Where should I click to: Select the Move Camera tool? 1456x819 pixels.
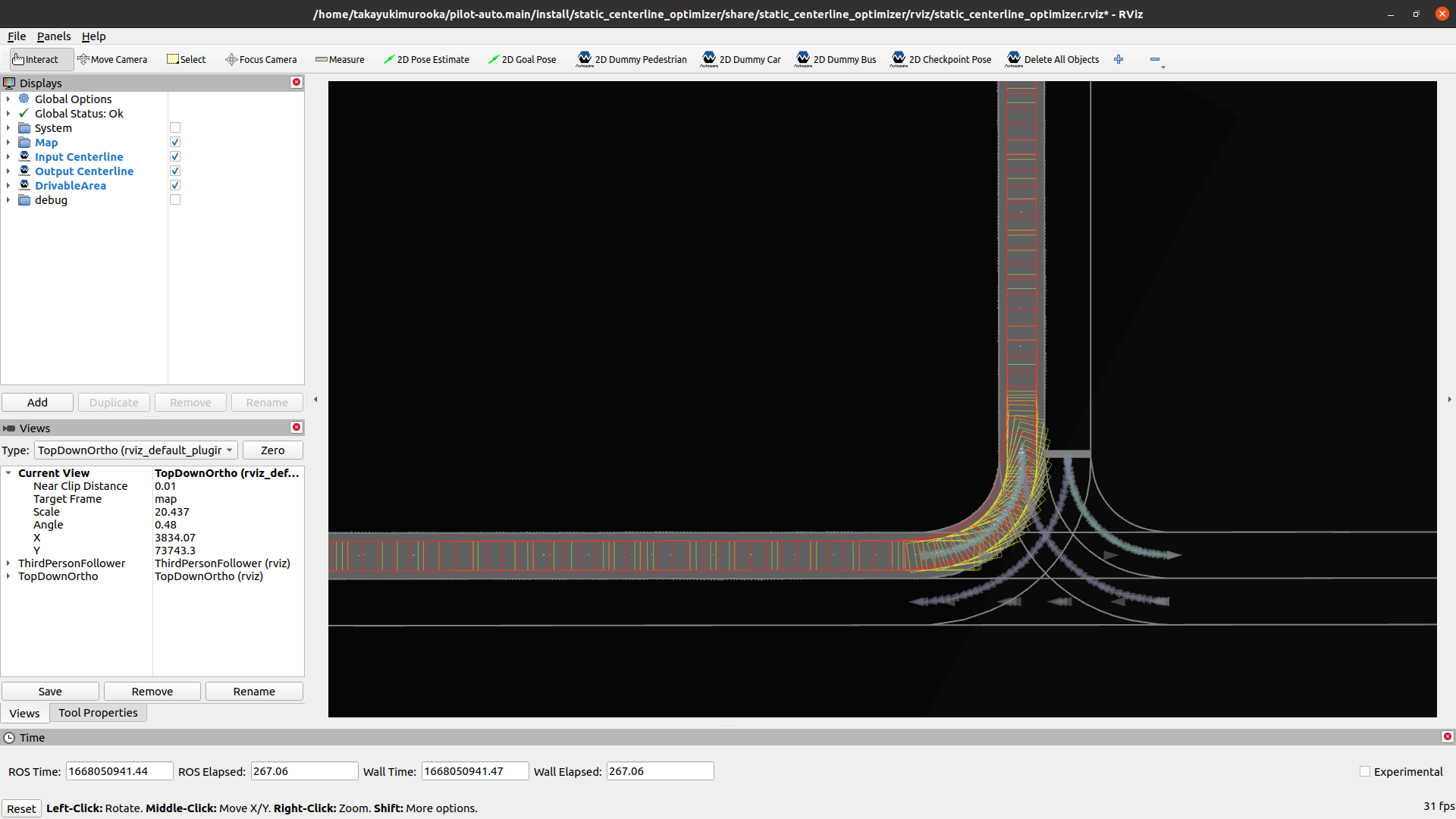pyautogui.click(x=112, y=59)
